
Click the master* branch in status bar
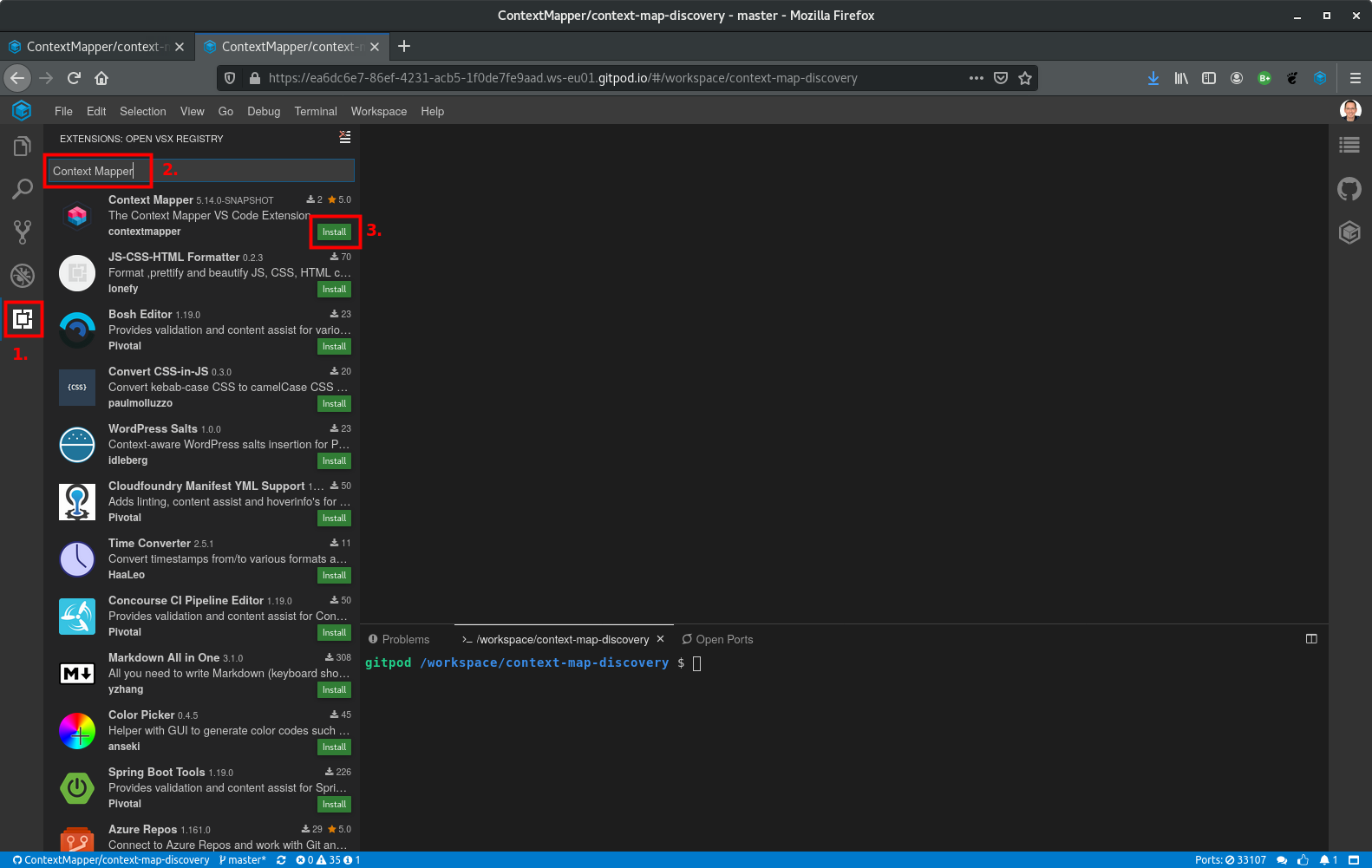pyautogui.click(x=243, y=860)
